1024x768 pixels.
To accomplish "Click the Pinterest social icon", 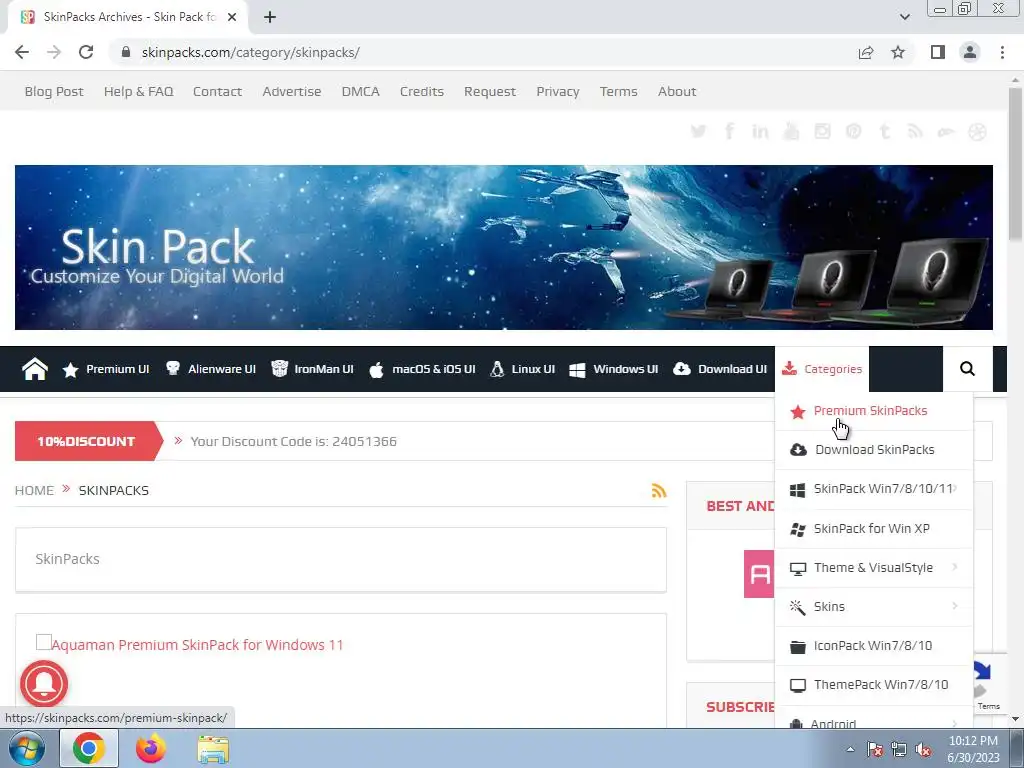I will pos(853,131).
